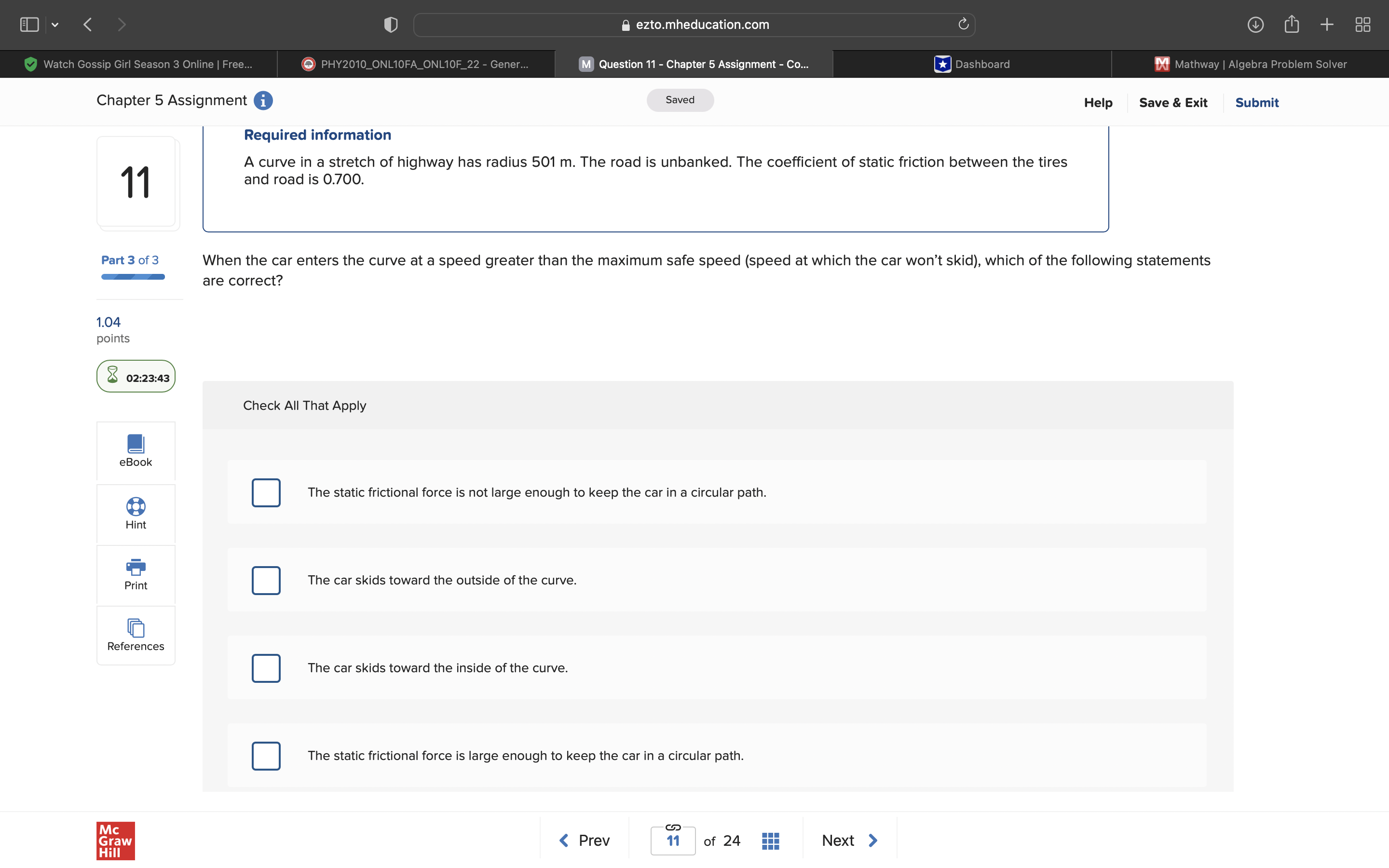Click the Safari share icon
The image size is (1389, 868).
[x=1292, y=24]
